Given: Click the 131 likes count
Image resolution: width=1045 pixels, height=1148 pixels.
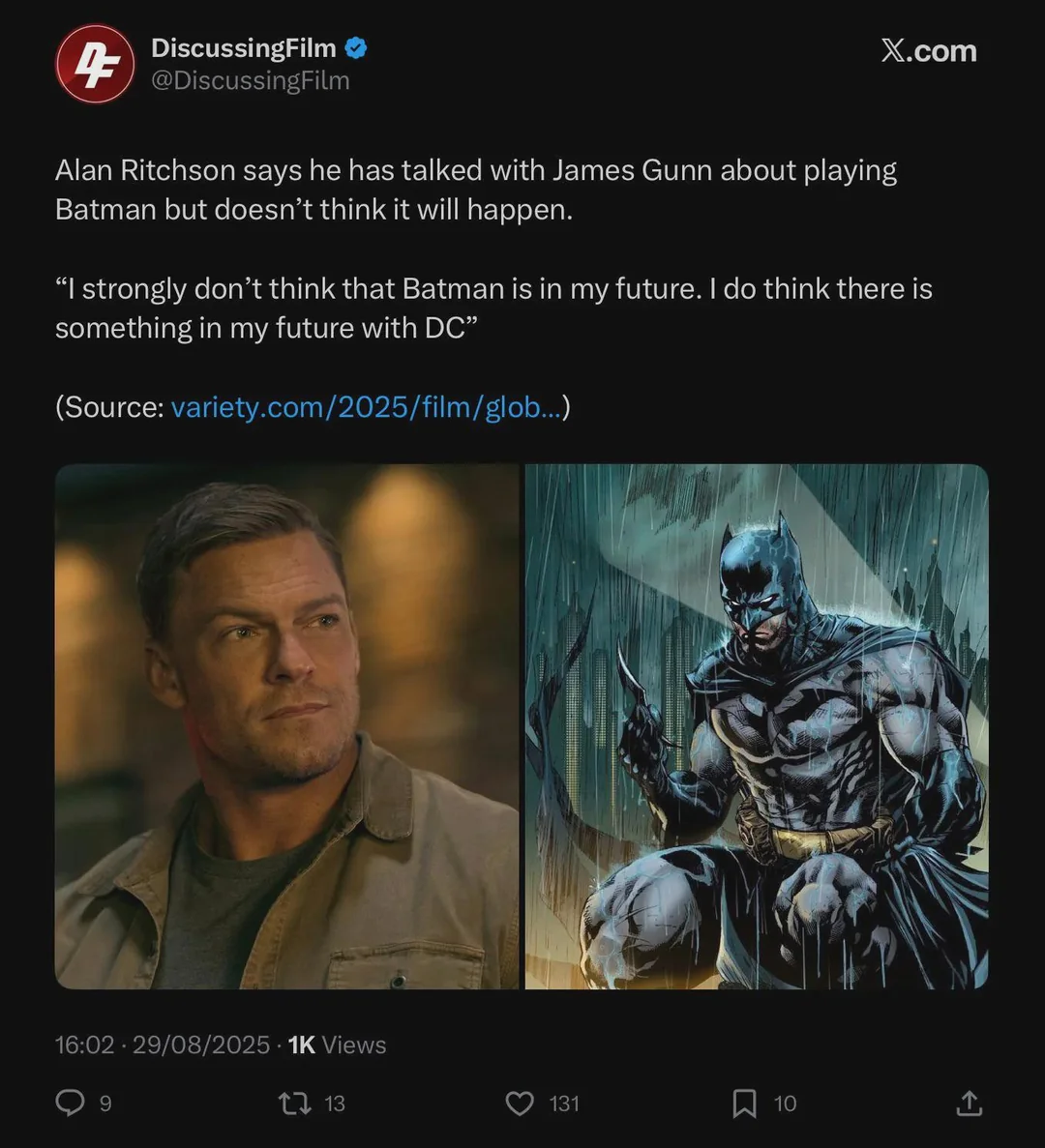Looking at the screenshot, I should [564, 1104].
